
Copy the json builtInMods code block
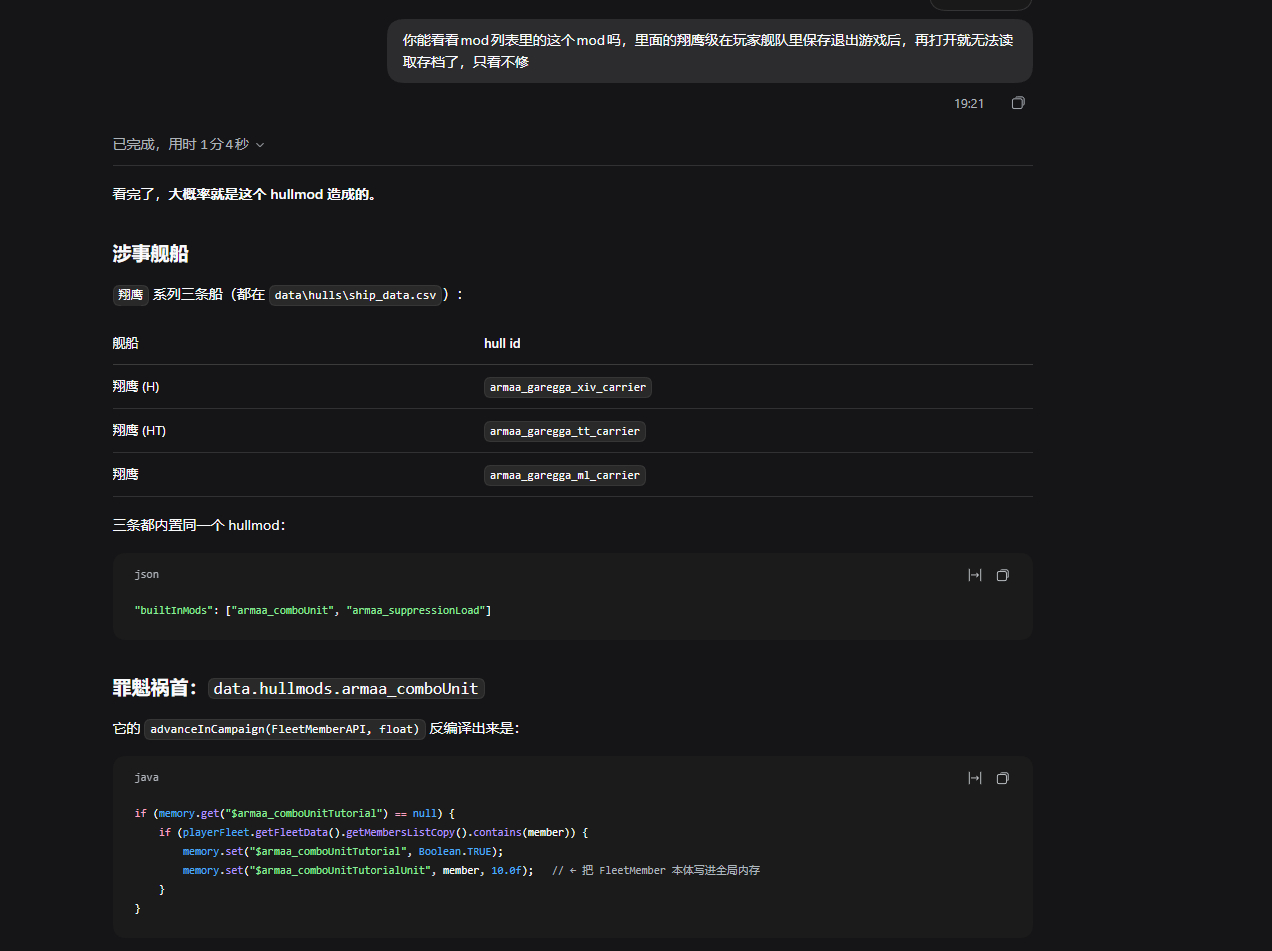coord(1003,575)
